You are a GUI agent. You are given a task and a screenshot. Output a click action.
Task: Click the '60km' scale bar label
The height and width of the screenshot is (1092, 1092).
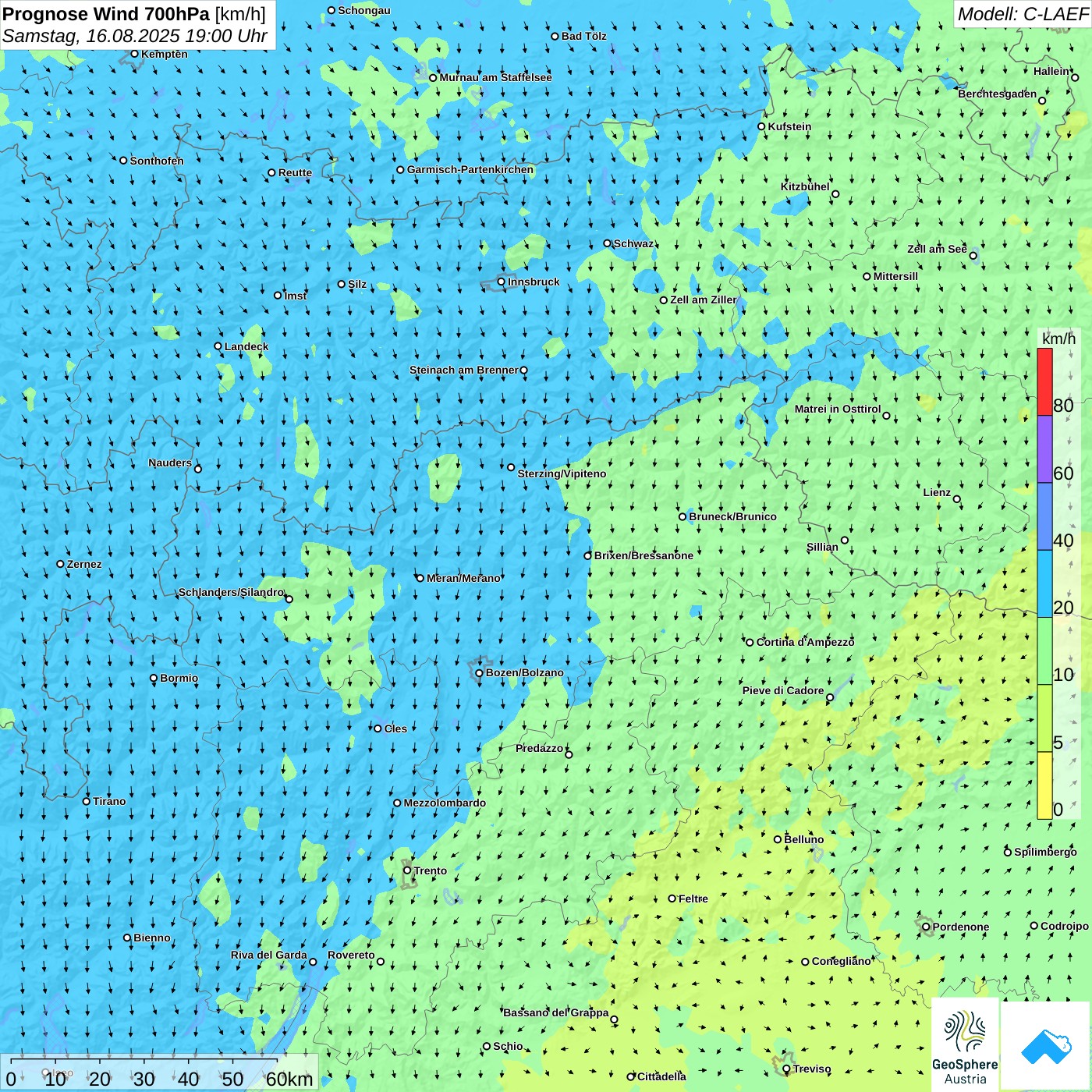[x=289, y=1079]
